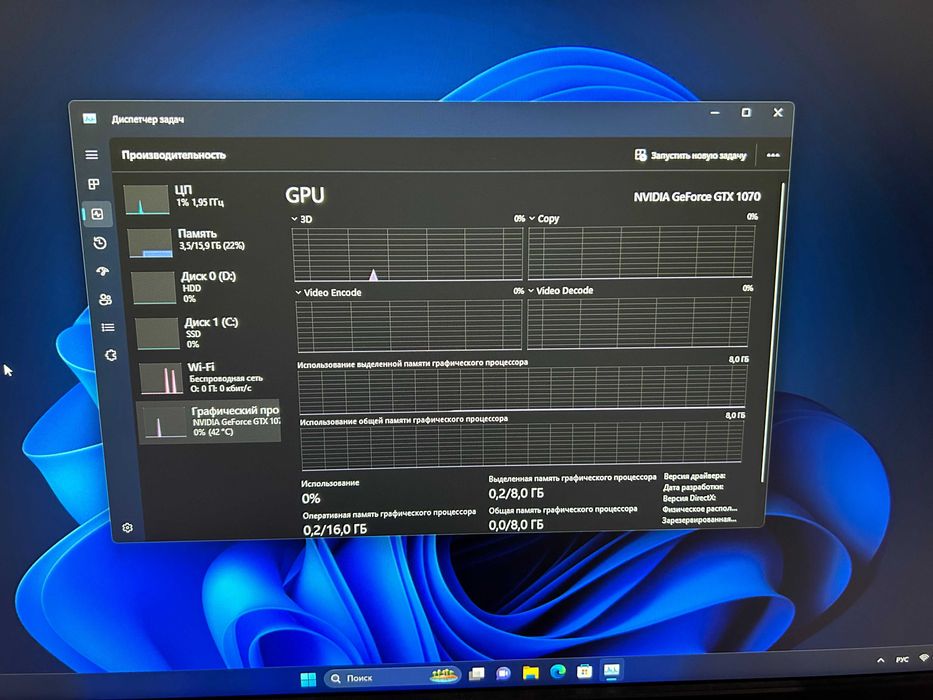Viewport: 933px width, 700px height.
Task: Open the more options ellipsis menu
Action: tap(773, 155)
